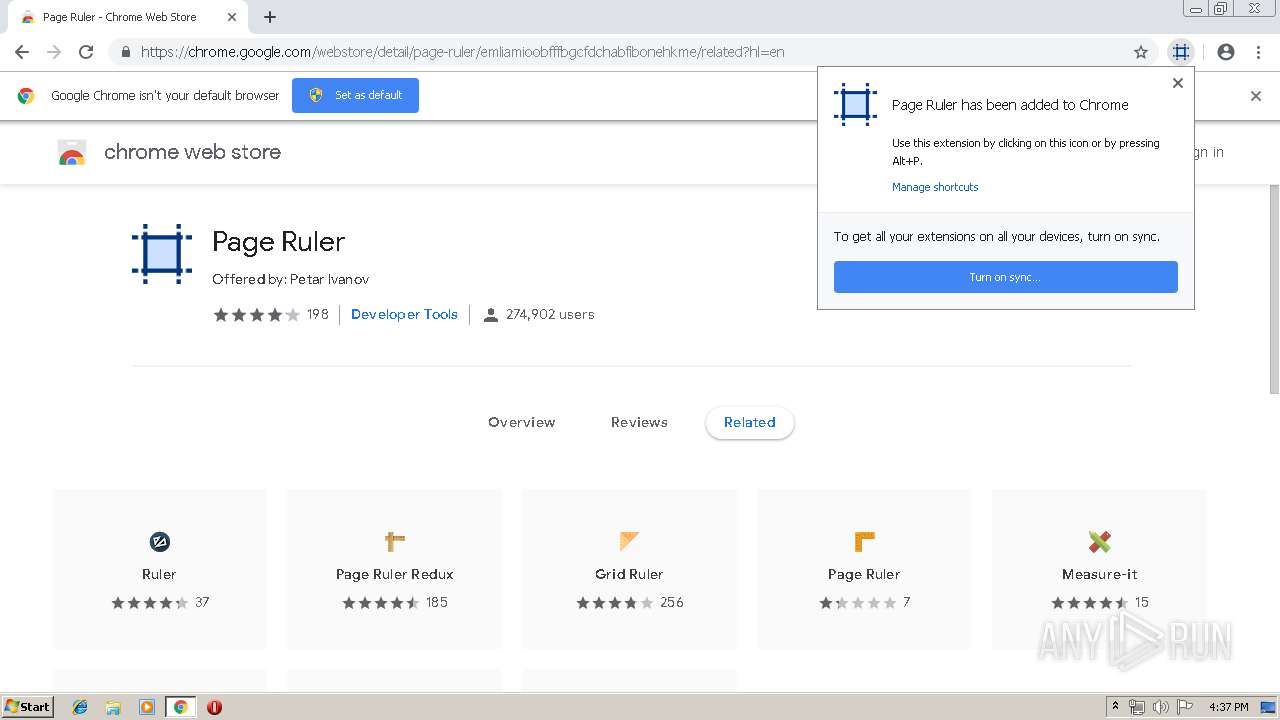Click the network tray icon
Viewport: 1280px width, 720px height.
(x=1137, y=707)
